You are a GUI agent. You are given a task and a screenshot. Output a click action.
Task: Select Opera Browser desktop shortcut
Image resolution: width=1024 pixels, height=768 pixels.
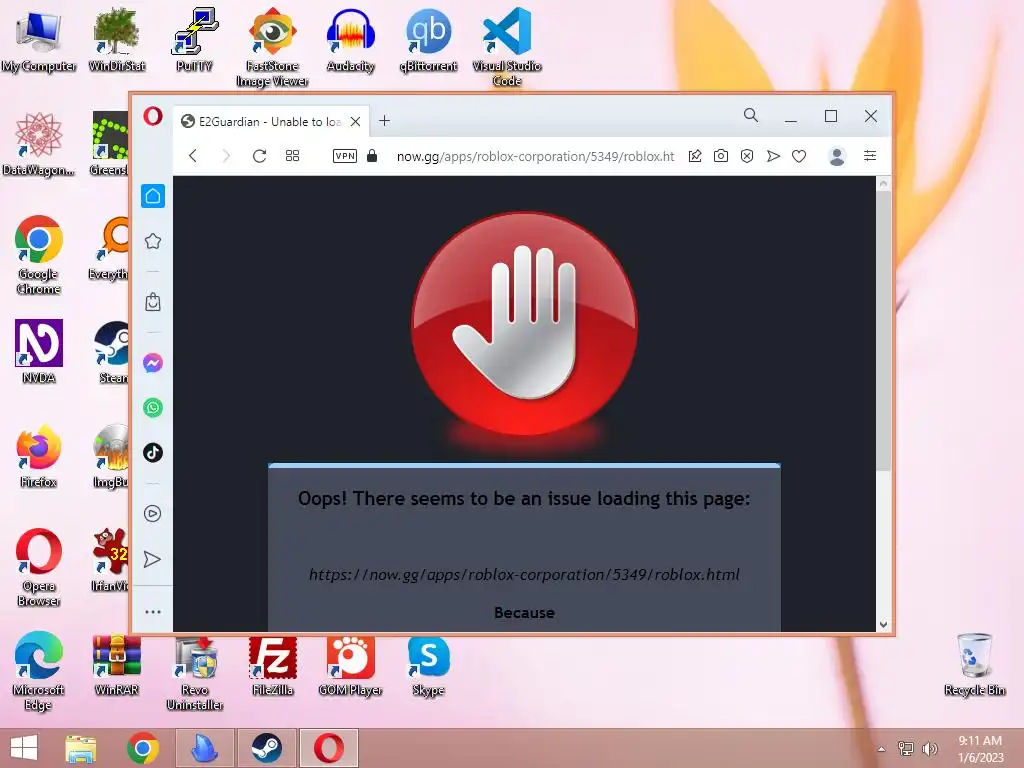click(39, 568)
